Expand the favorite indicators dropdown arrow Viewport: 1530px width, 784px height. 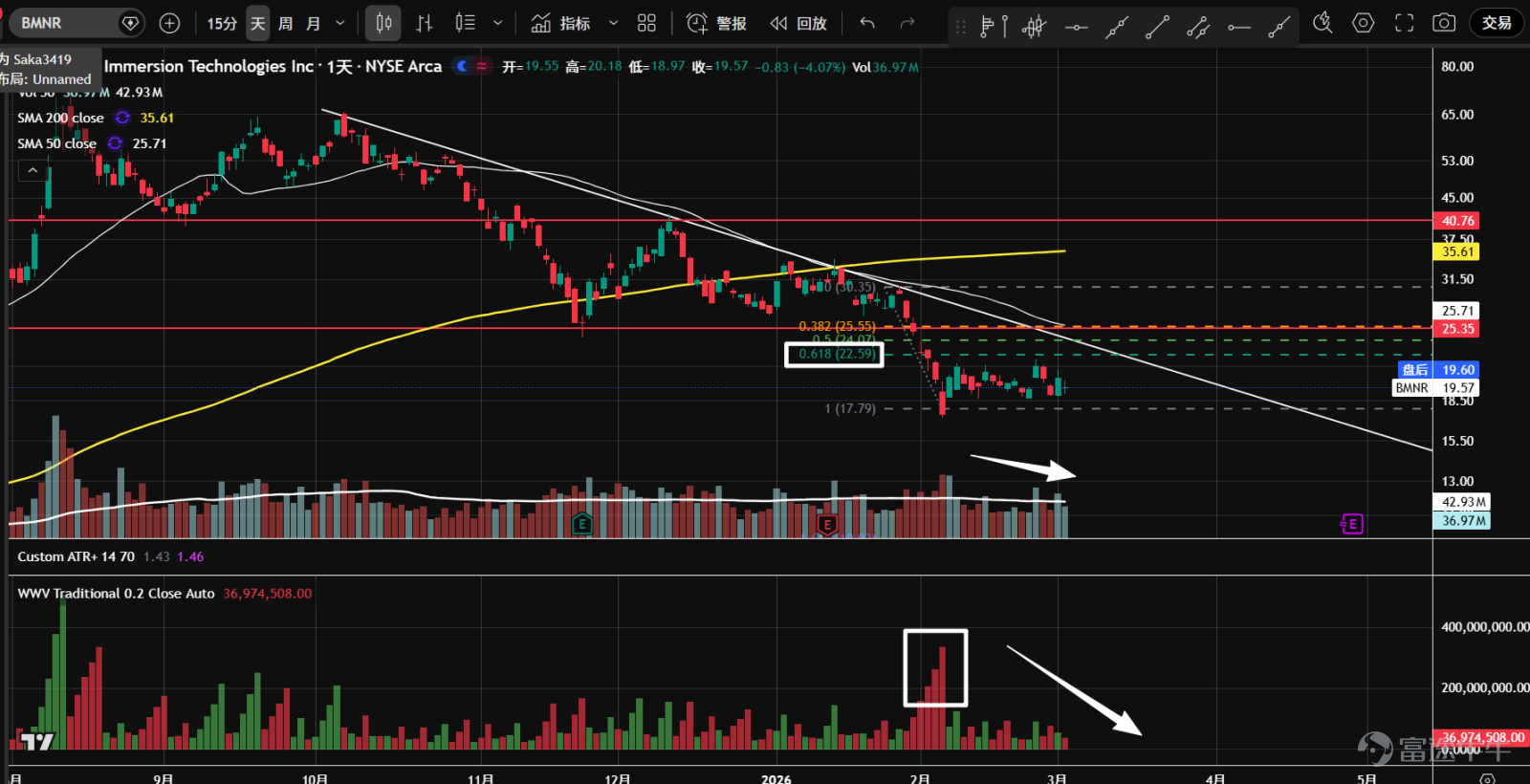coord(613,23)
